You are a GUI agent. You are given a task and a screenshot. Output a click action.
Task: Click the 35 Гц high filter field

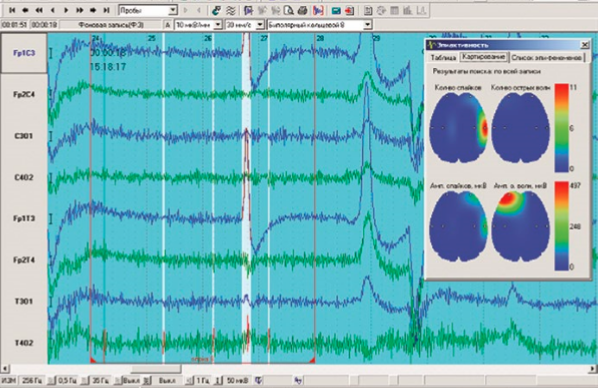[x=101, y=380]
